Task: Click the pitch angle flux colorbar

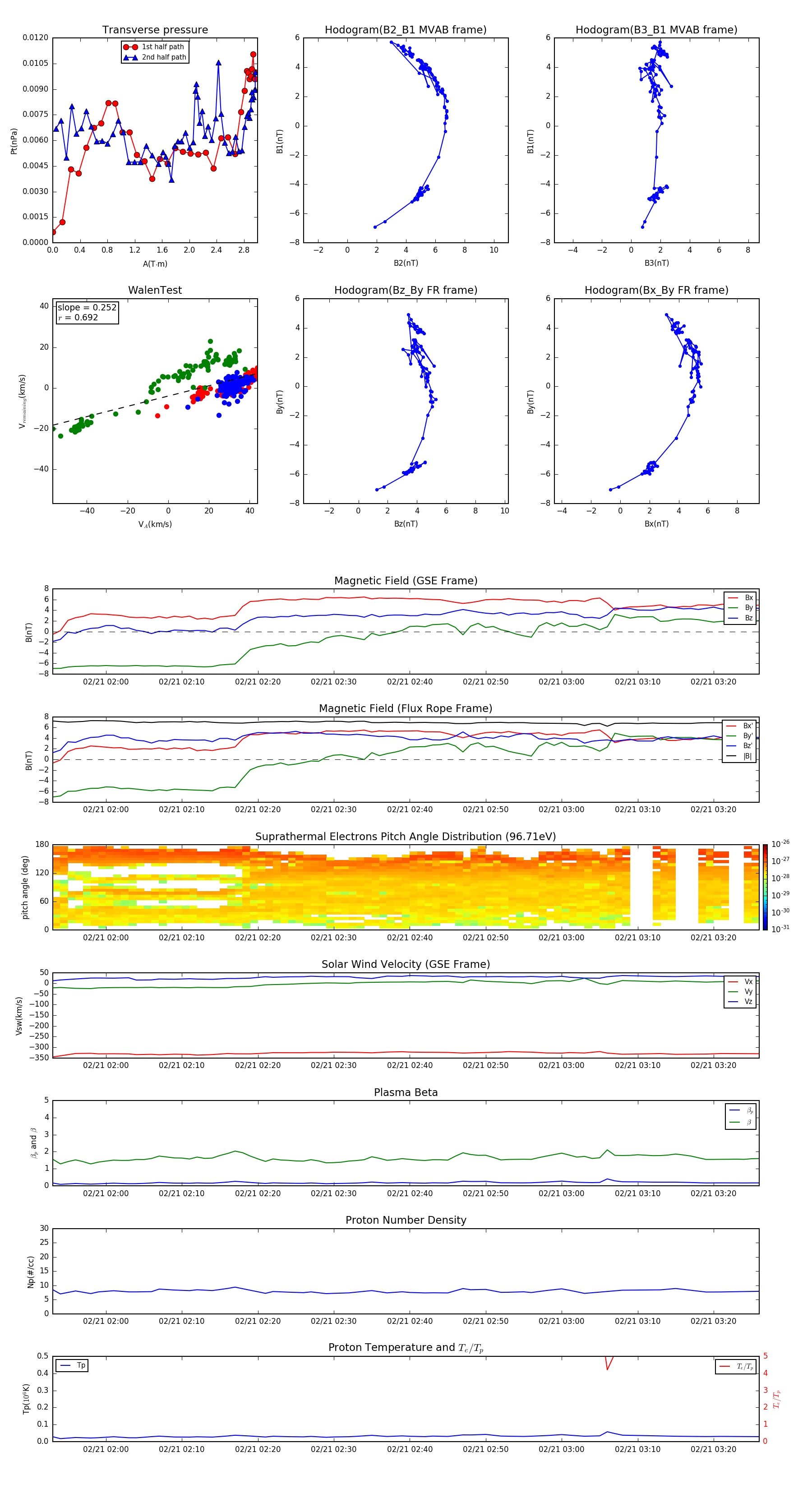Action: (x=765, y=887)
